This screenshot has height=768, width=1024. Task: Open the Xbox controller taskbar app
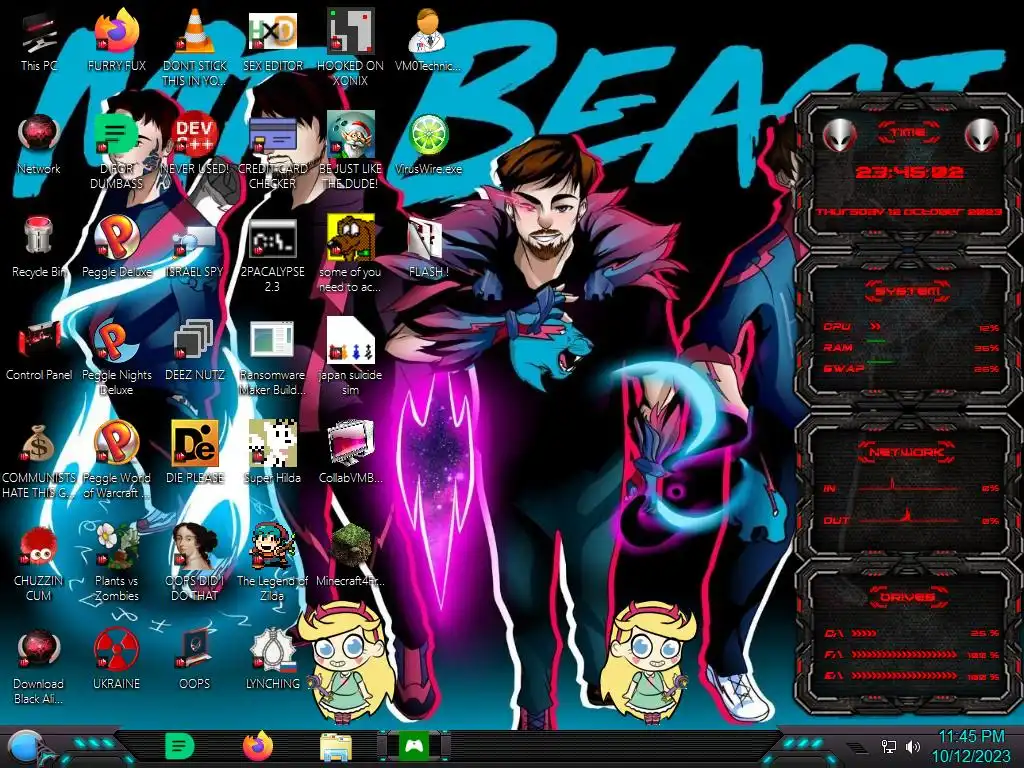coord(414,746)
